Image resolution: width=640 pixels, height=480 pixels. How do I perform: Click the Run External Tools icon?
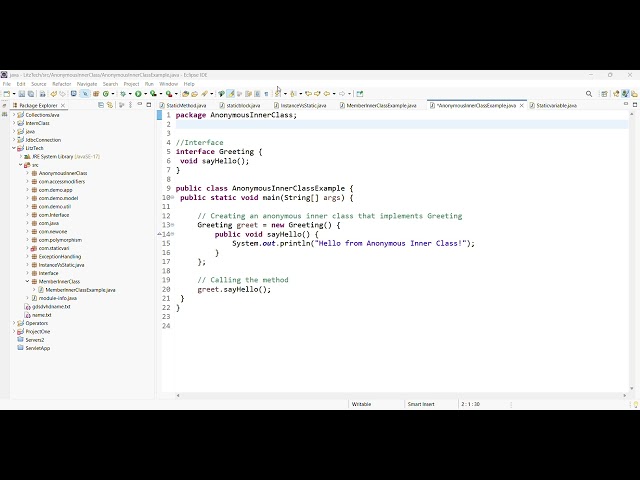pos(169,94)
